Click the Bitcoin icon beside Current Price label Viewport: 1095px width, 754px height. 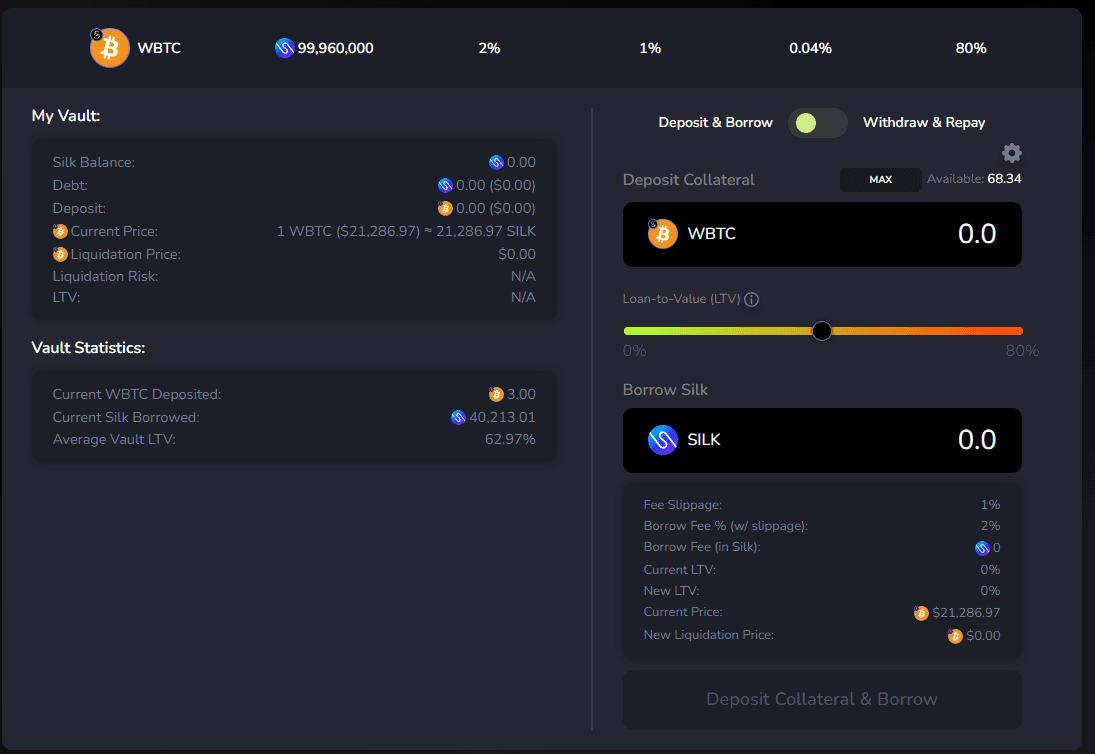tap(60, 231)
